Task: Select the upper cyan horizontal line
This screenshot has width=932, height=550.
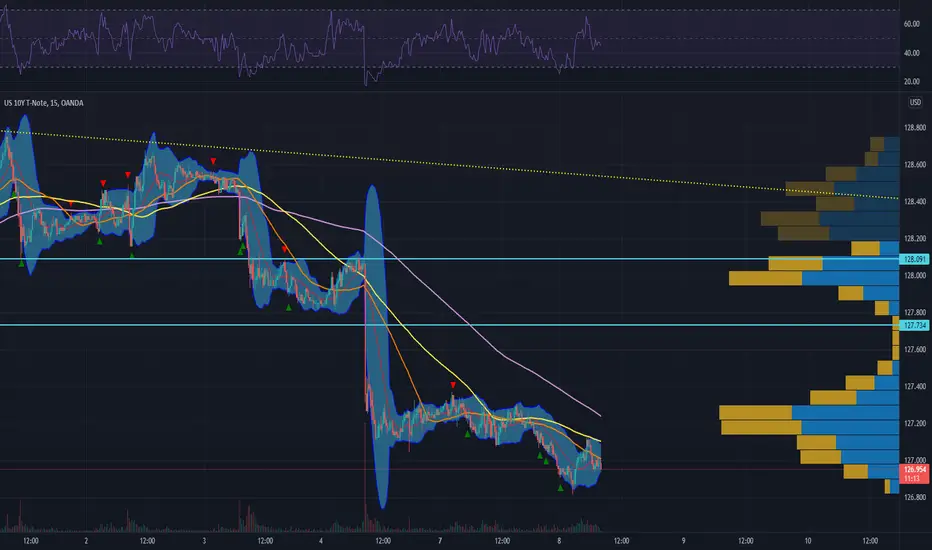Action: [449, 259]
